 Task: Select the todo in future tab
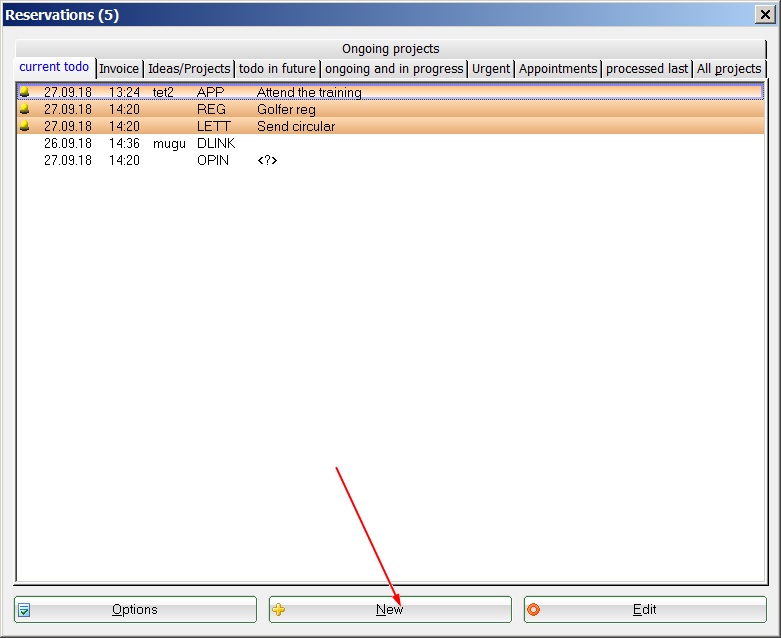click(x=277, y=68)
